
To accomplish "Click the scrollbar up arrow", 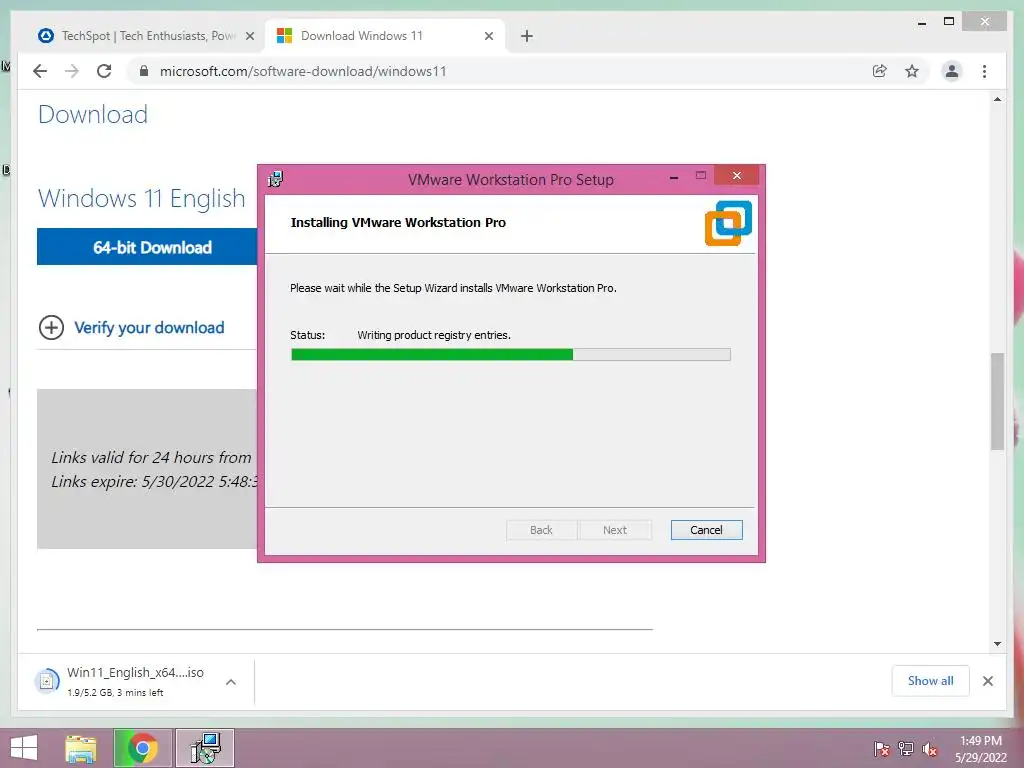I will [x=997, y=100].
